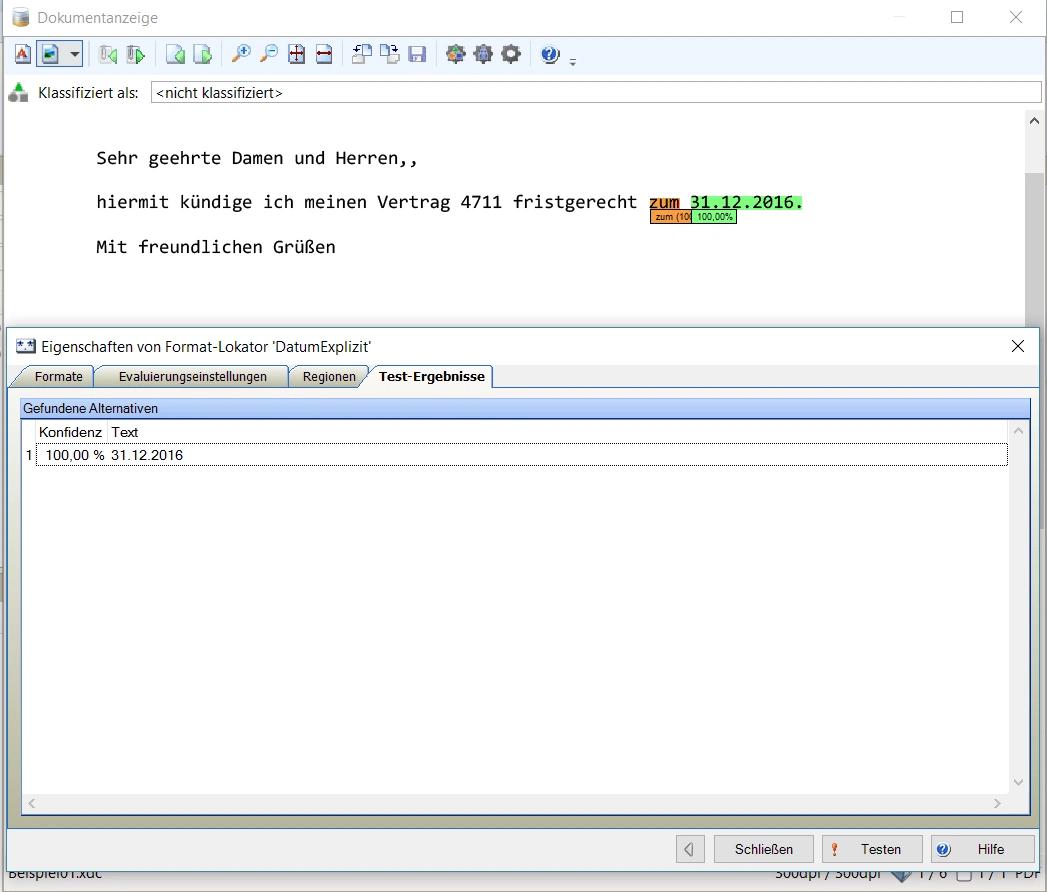
Task: Rotate the page left icon
Action: [x=362, y=54]
